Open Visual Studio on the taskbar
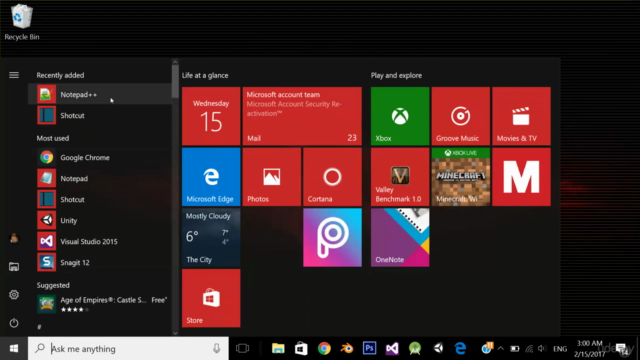Image resolution: width=640 pixels, height=360 pixels. click(392, 349)
